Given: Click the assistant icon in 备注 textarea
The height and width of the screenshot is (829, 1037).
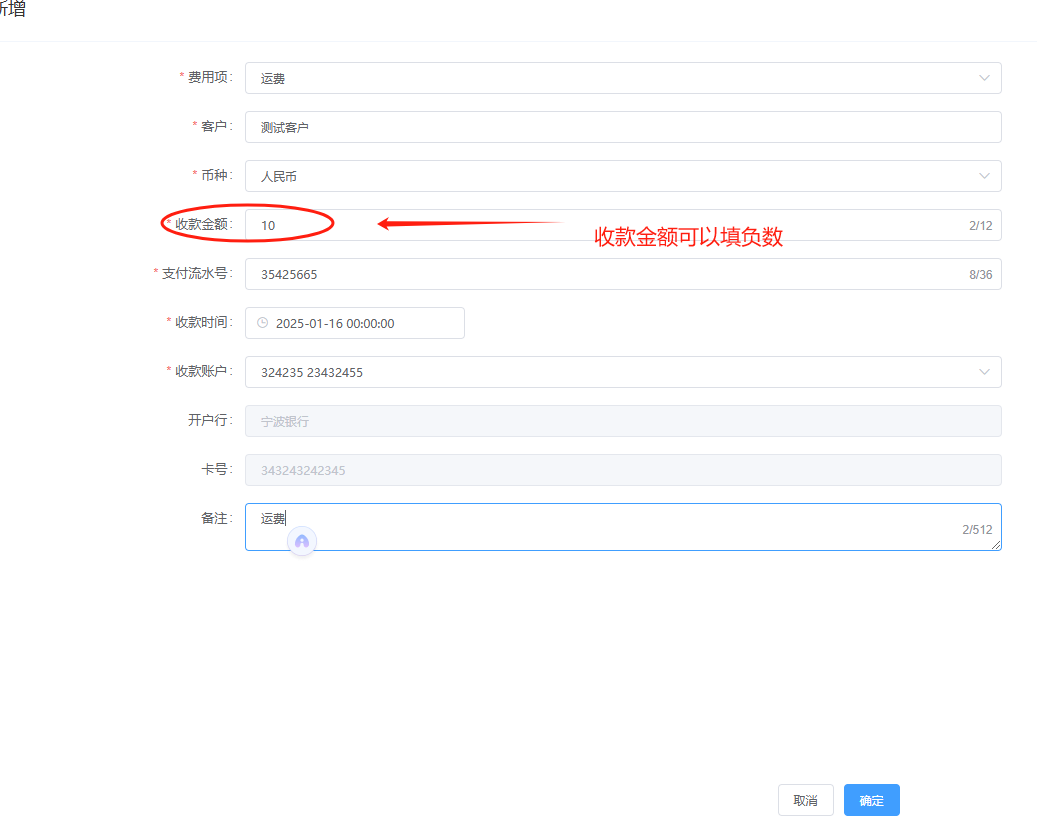Looking at the screenshot, I should pos(302,542).
